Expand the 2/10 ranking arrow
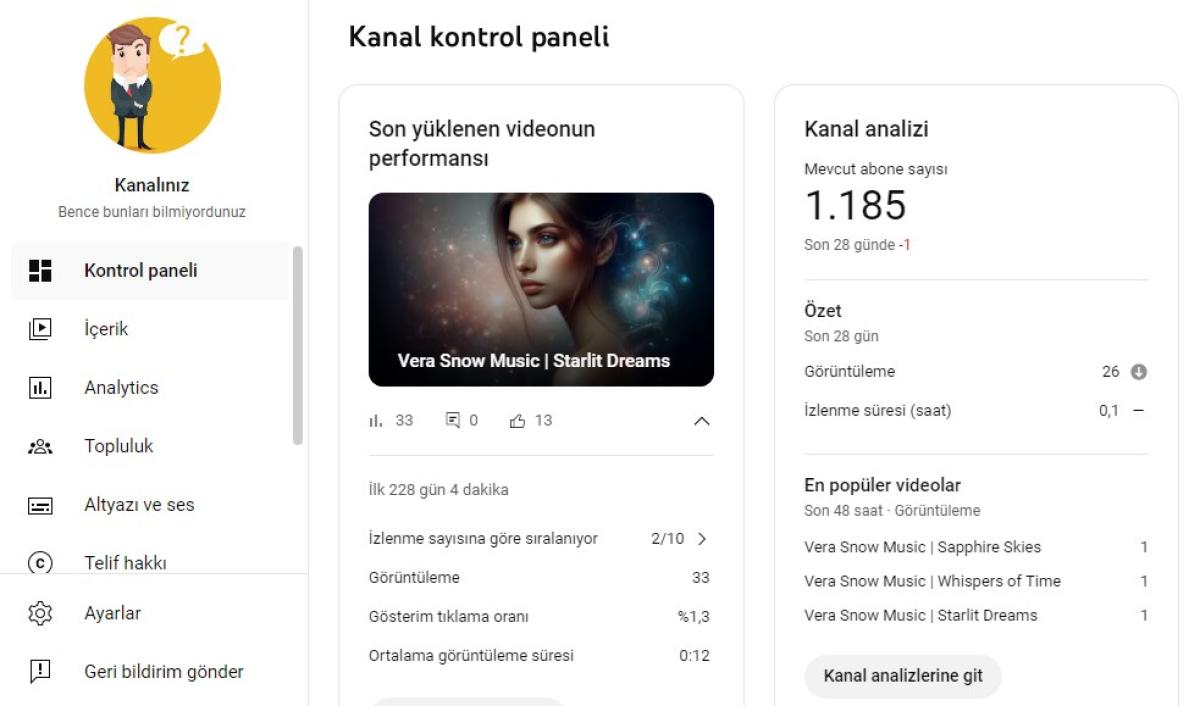 pos(702,539)
